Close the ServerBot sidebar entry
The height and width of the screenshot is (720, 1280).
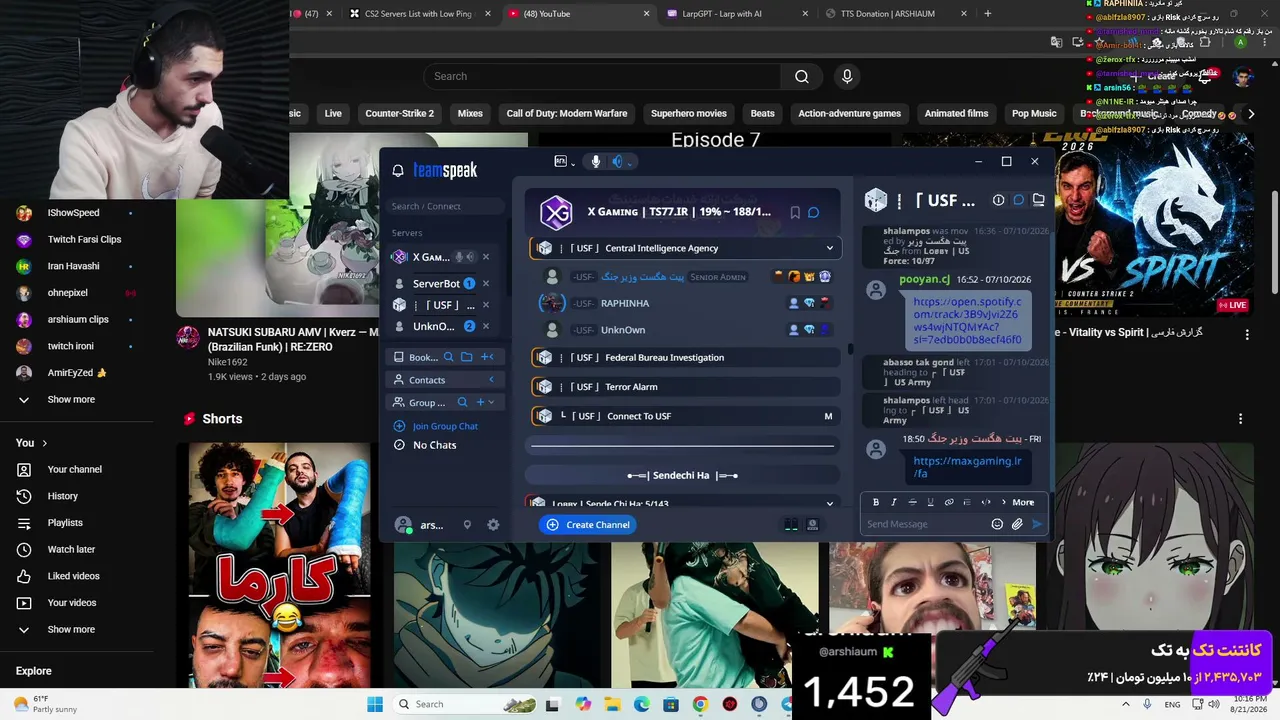(486, 284)
